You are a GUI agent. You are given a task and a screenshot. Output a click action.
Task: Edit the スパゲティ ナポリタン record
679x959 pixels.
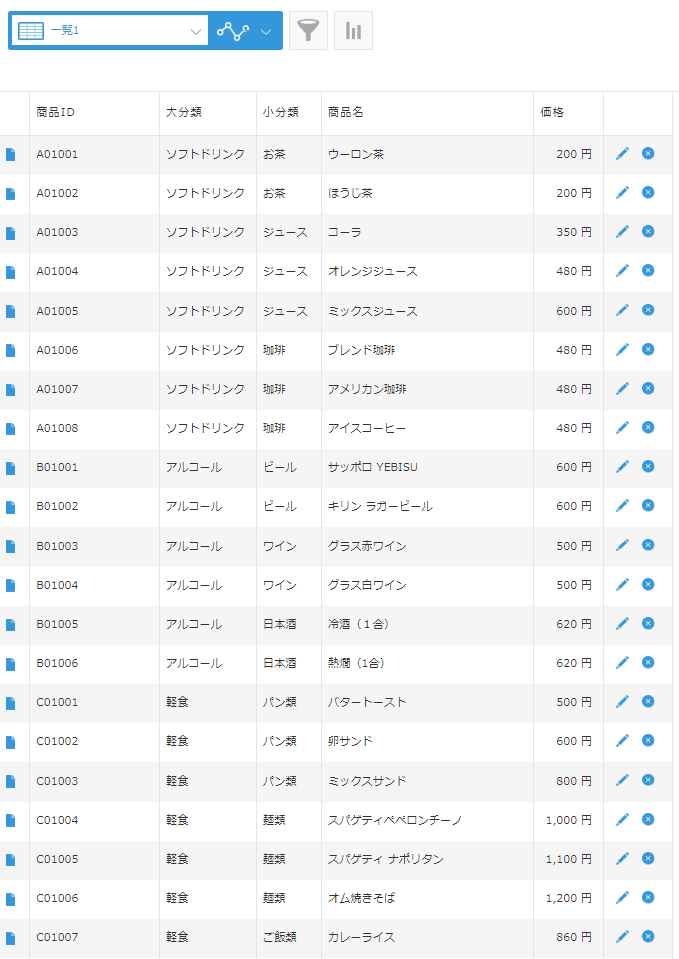pyautogui.click(x=622, y=859)
